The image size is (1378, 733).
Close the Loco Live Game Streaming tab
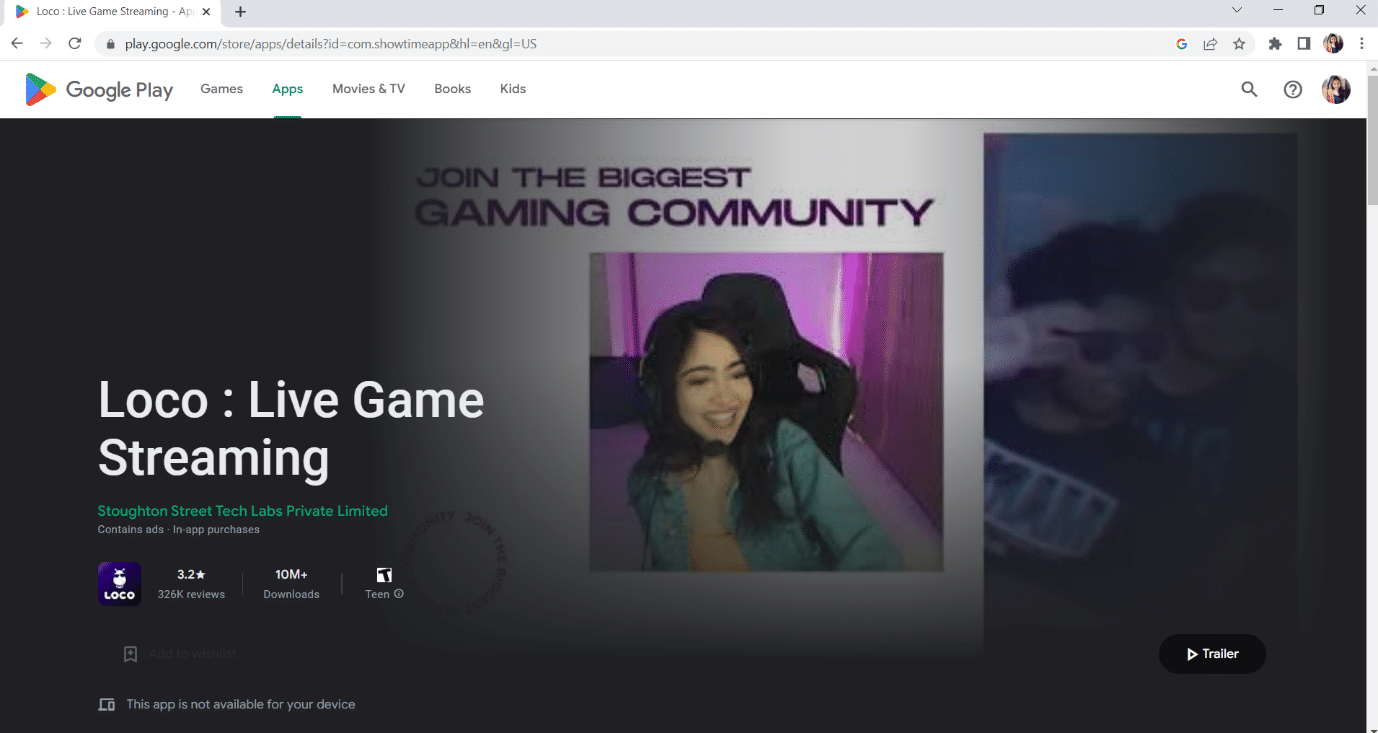(206, 12)
